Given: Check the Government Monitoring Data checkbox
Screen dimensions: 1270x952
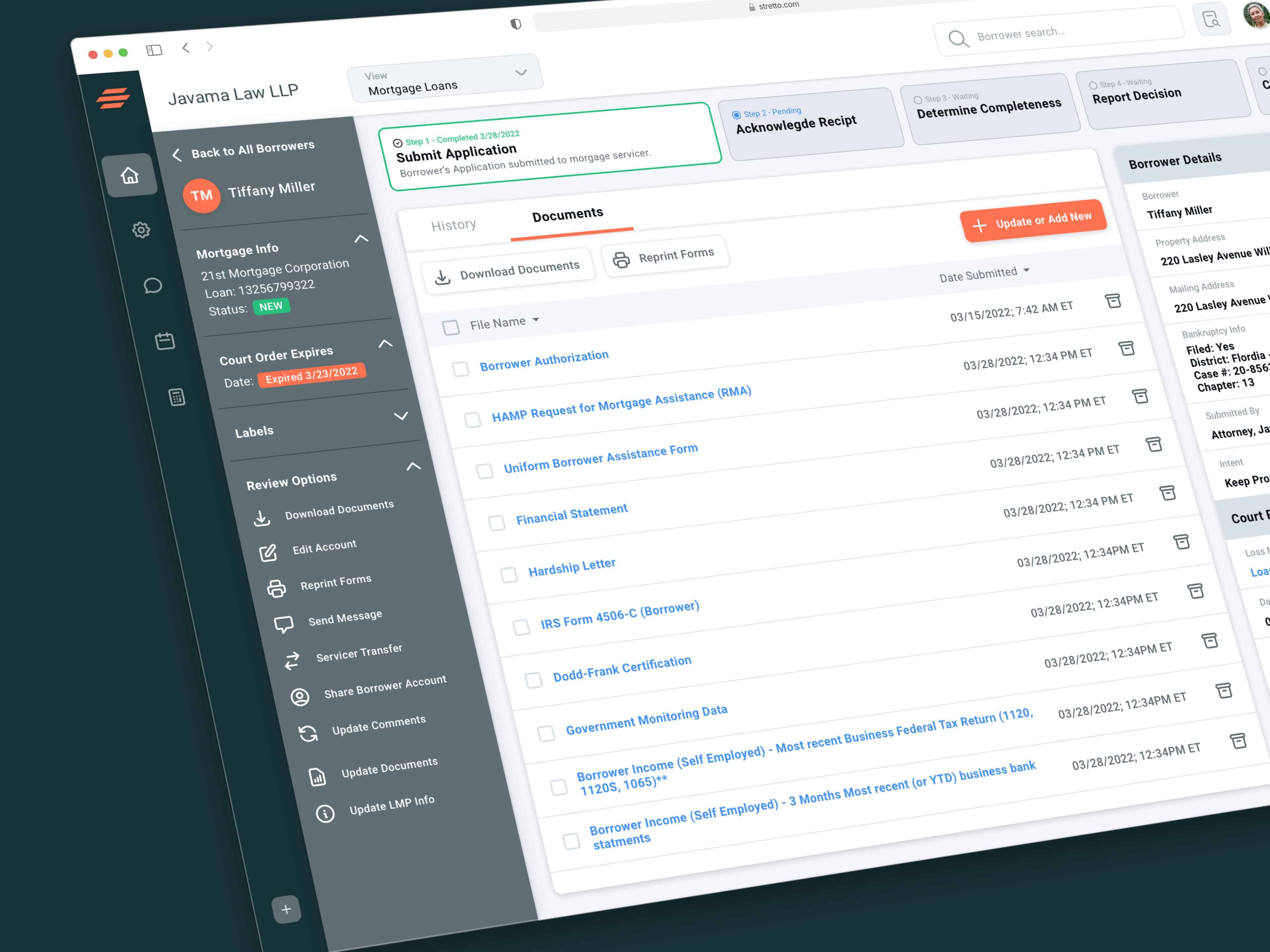Looking at the screenshot, I should click(546, 733).
